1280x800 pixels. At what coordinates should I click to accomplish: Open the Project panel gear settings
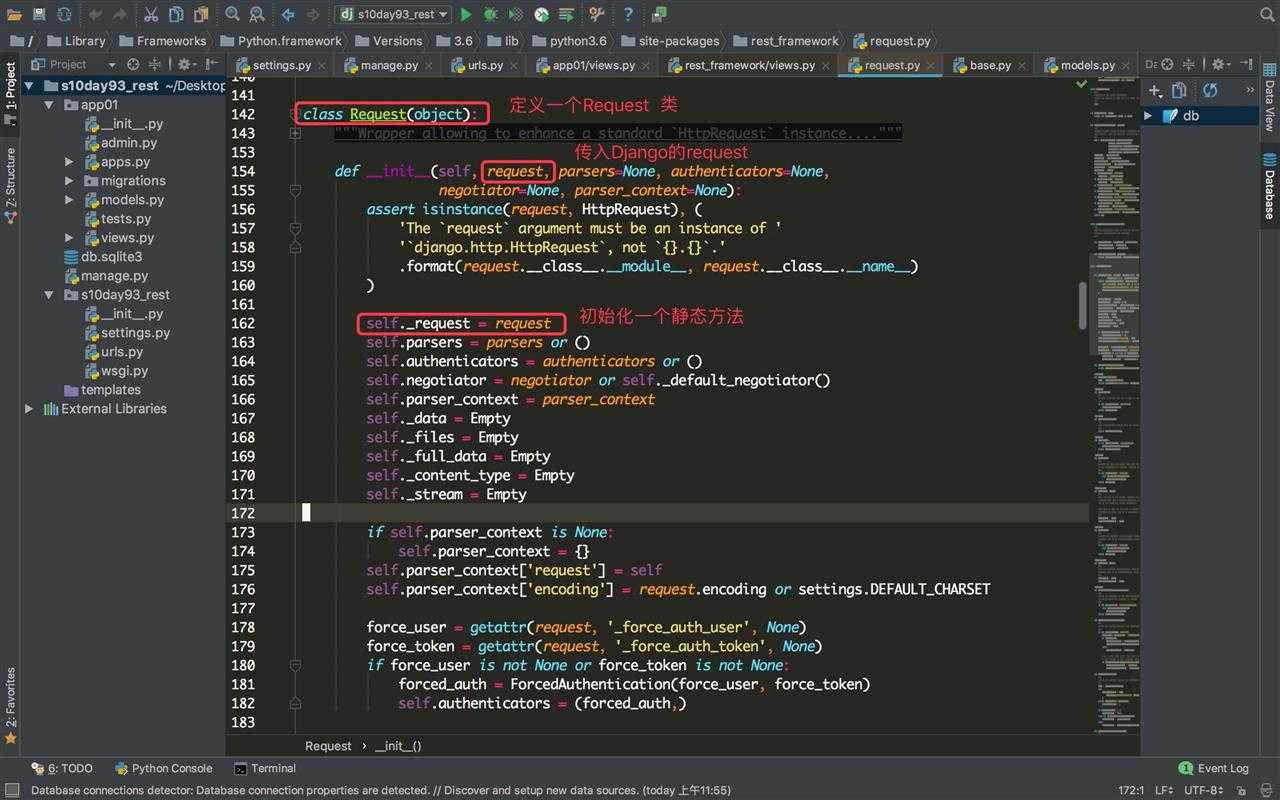pyautogui.click(x=187, y=64)
